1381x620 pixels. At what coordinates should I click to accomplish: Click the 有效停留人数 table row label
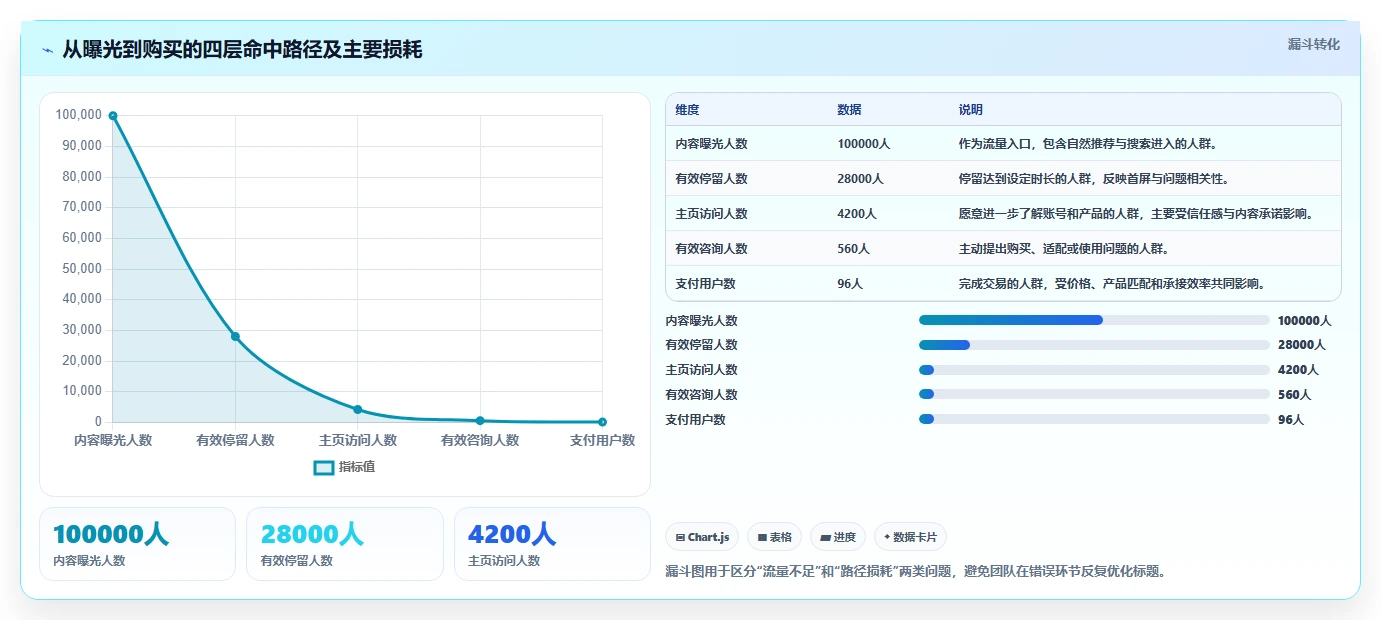[x=711, y=179]
